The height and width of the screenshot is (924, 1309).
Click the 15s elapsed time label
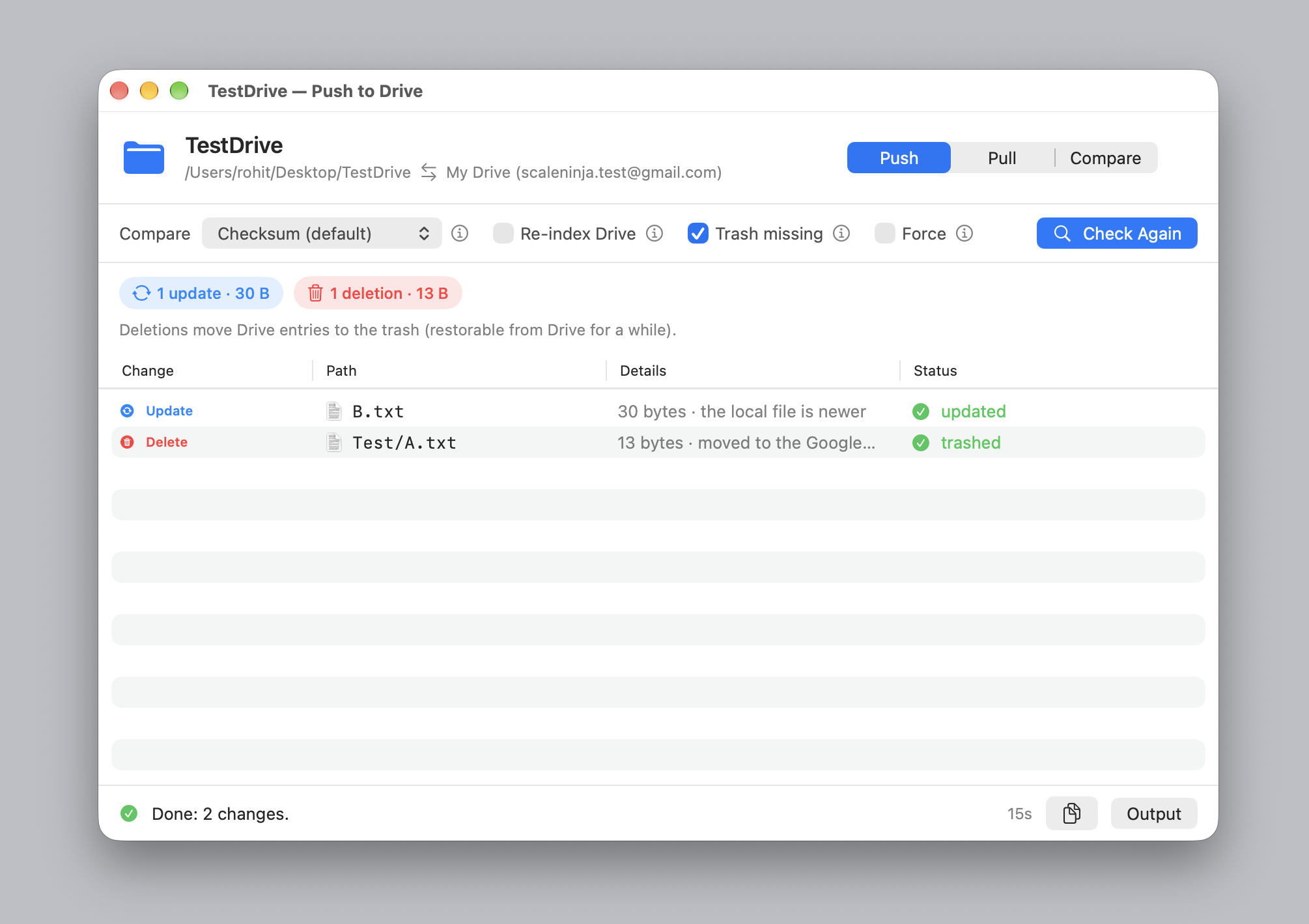tap(1019, 813)
